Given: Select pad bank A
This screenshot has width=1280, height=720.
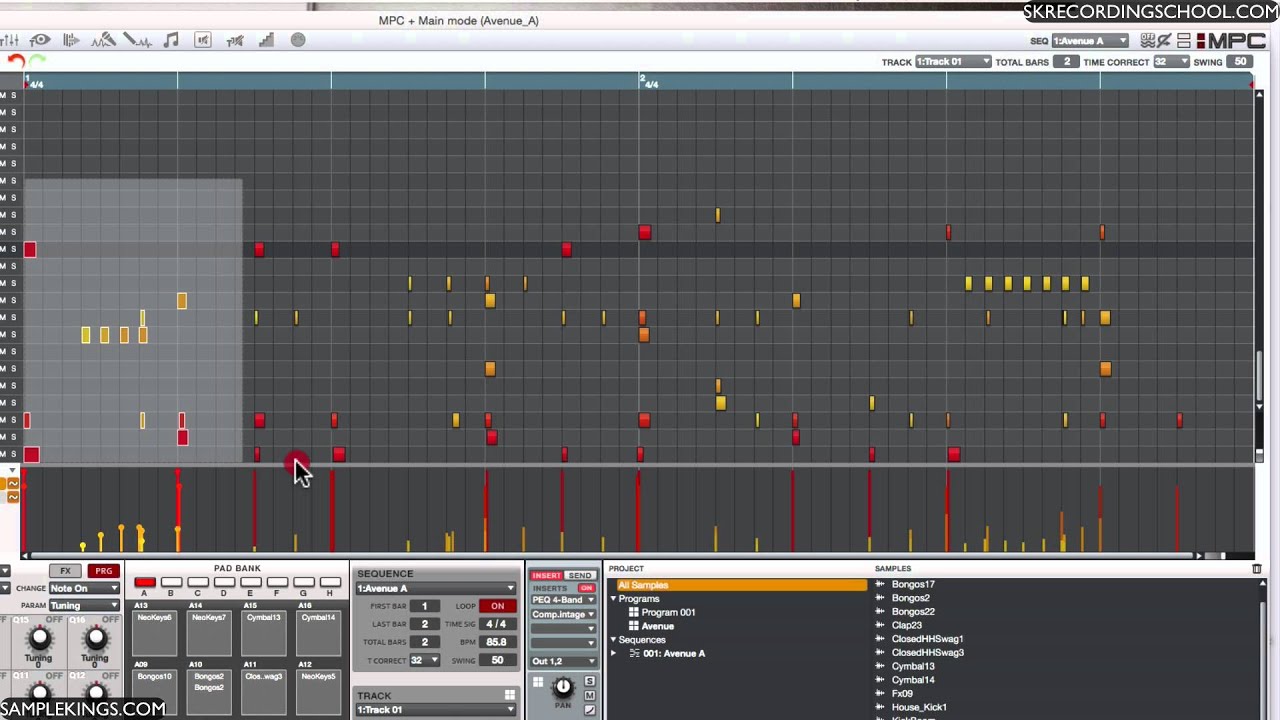Looking at the screenshot, I should tap(145, 582).
